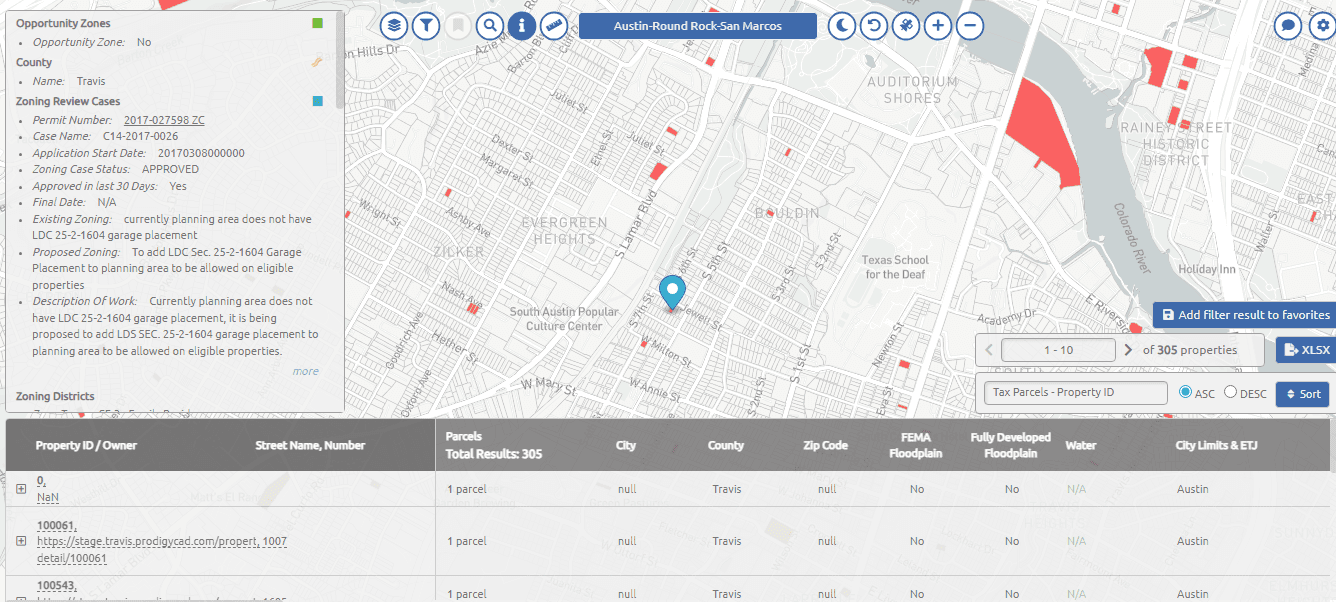1336x602 pixels.
Task: Click the Holiday Inn map label
Action: pyautogui.click(x=1206, y=269)
